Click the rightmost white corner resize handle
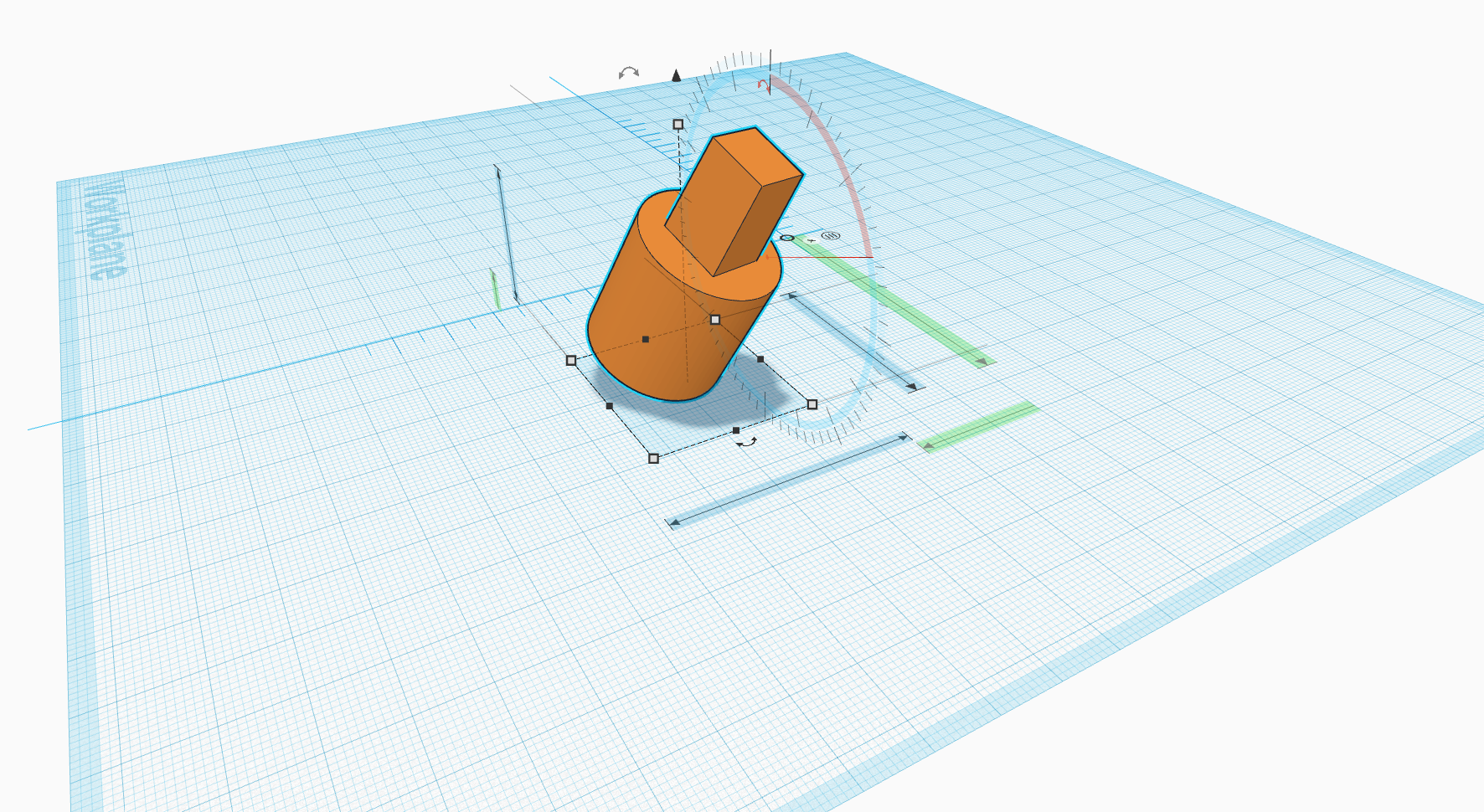 pyautogui.click(x=812, y=404)
